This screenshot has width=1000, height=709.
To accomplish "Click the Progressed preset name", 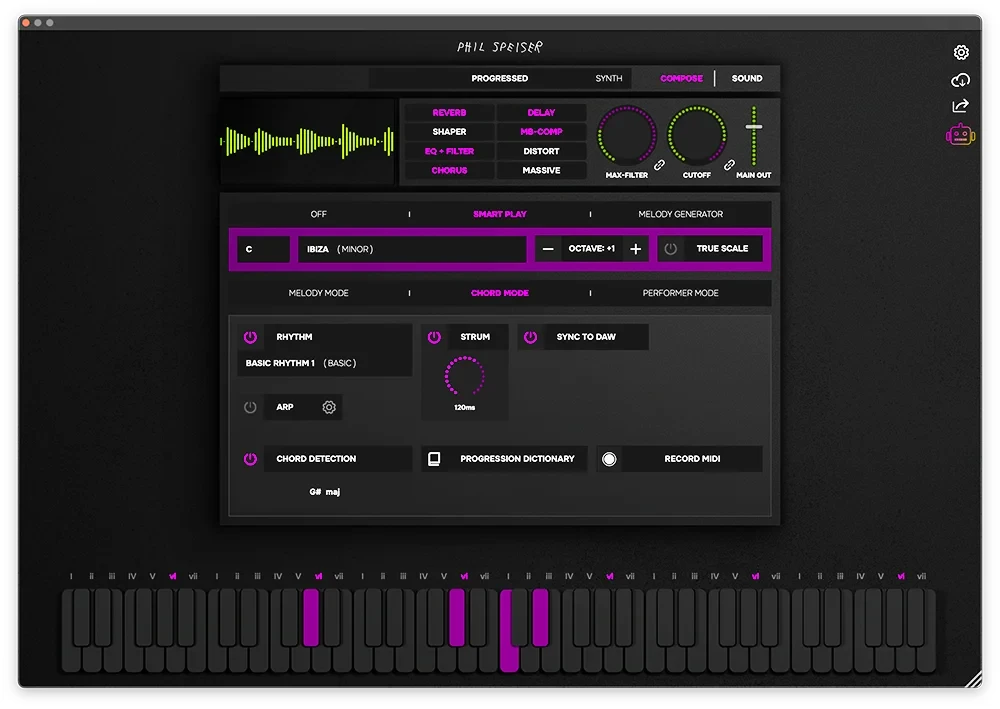I will click(x=499, y=78).
